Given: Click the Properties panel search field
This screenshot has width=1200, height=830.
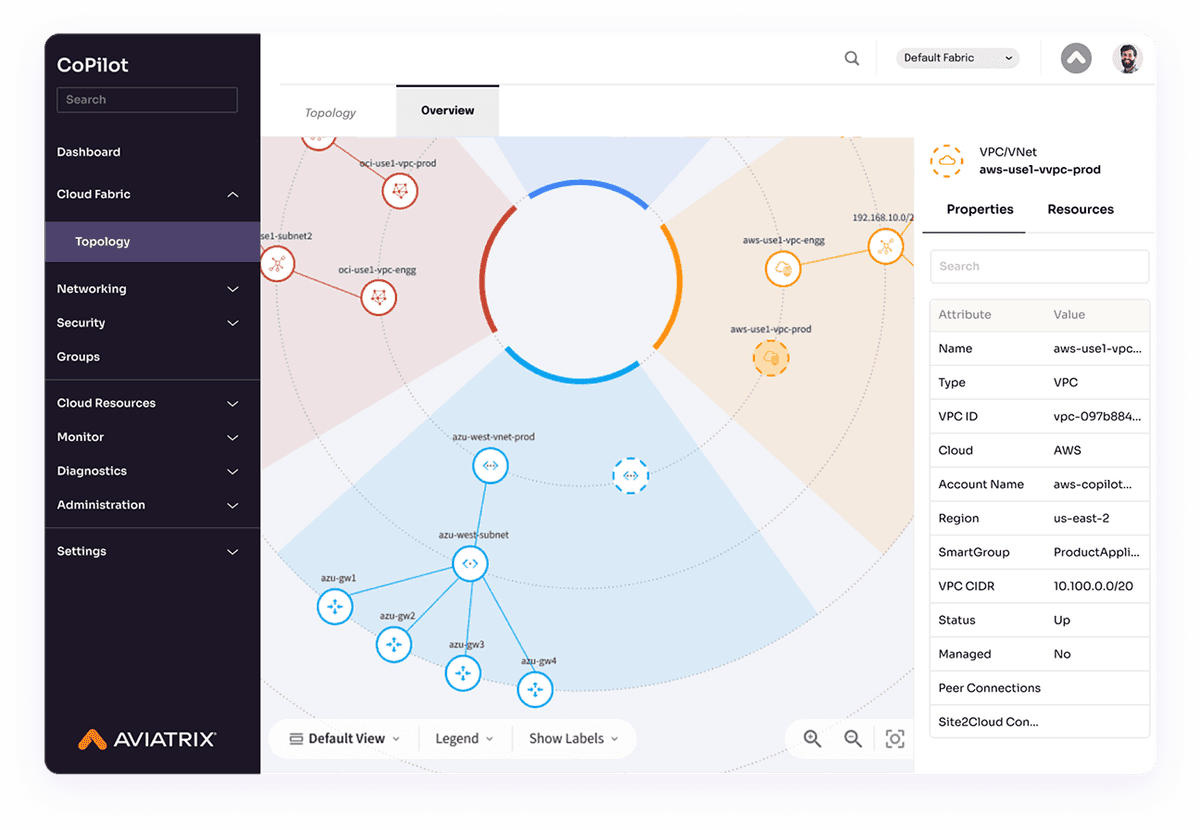Looking at the screenshot, I should point(1039,266).
